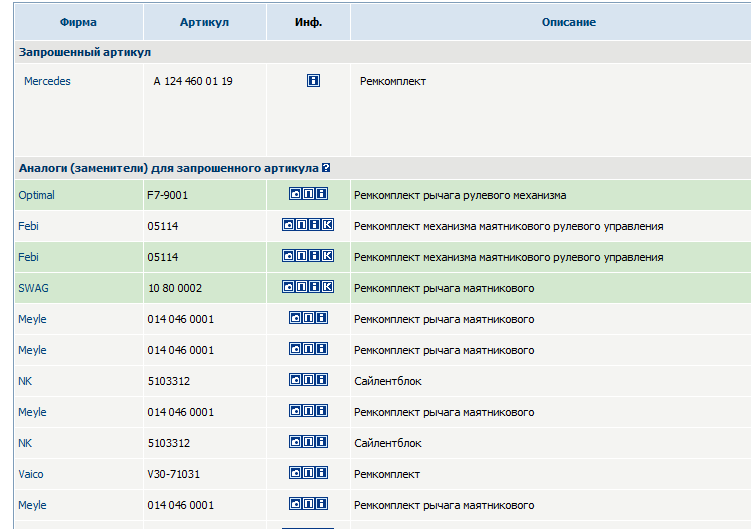Open camera icon in Vaico V30-71031 row

(296, 472)
